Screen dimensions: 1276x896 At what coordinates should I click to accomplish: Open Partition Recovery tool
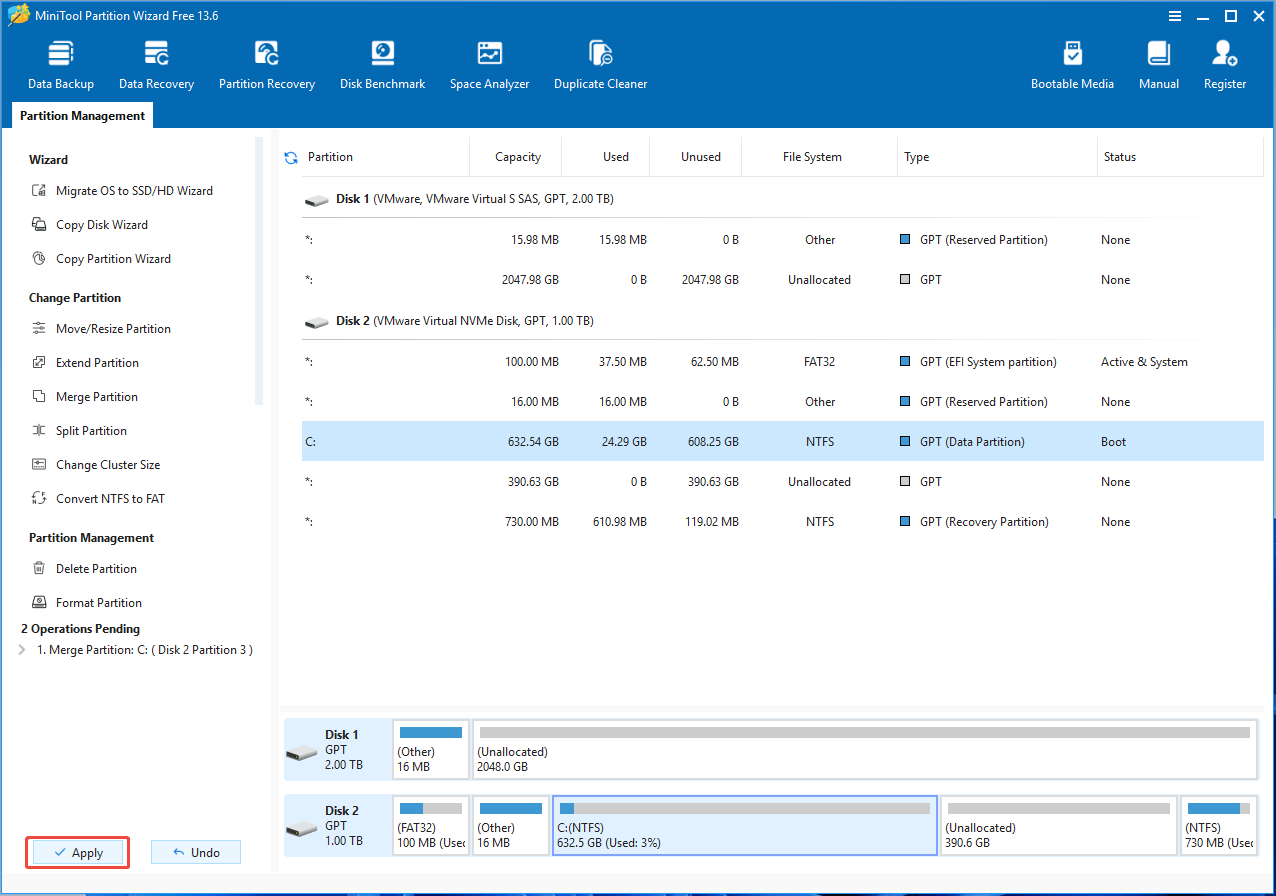pos(267,65)
